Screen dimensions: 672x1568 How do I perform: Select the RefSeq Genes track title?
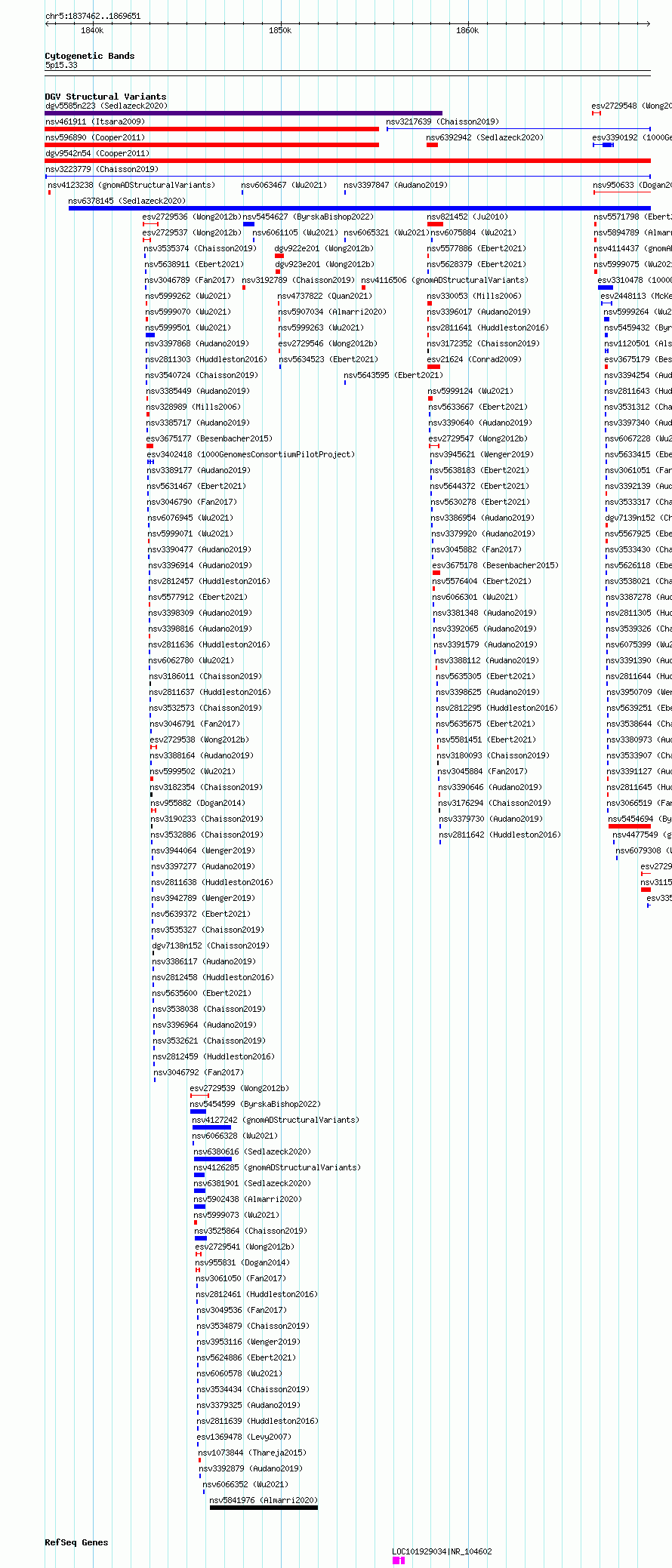tap(76, 1542)
